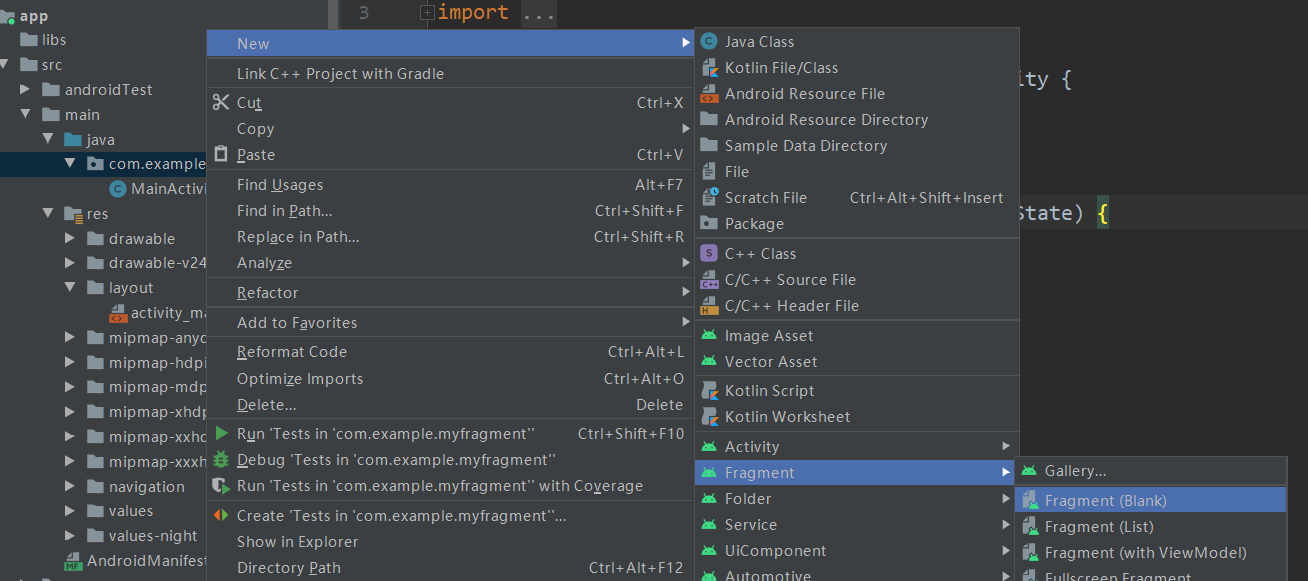Click the Java Class icon

coord(709,42)
